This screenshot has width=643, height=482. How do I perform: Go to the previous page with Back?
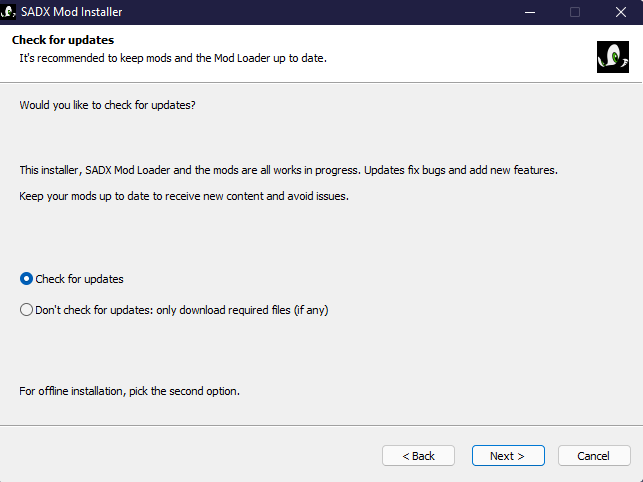tap(418, 456)
